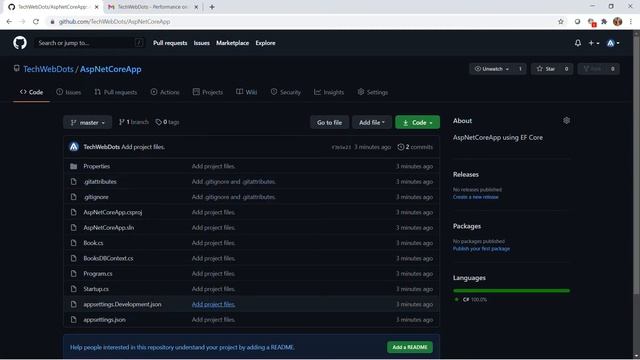Click the commits history clock icon
This screenshot has width=640, height=360.
click(x=401, y=147)
